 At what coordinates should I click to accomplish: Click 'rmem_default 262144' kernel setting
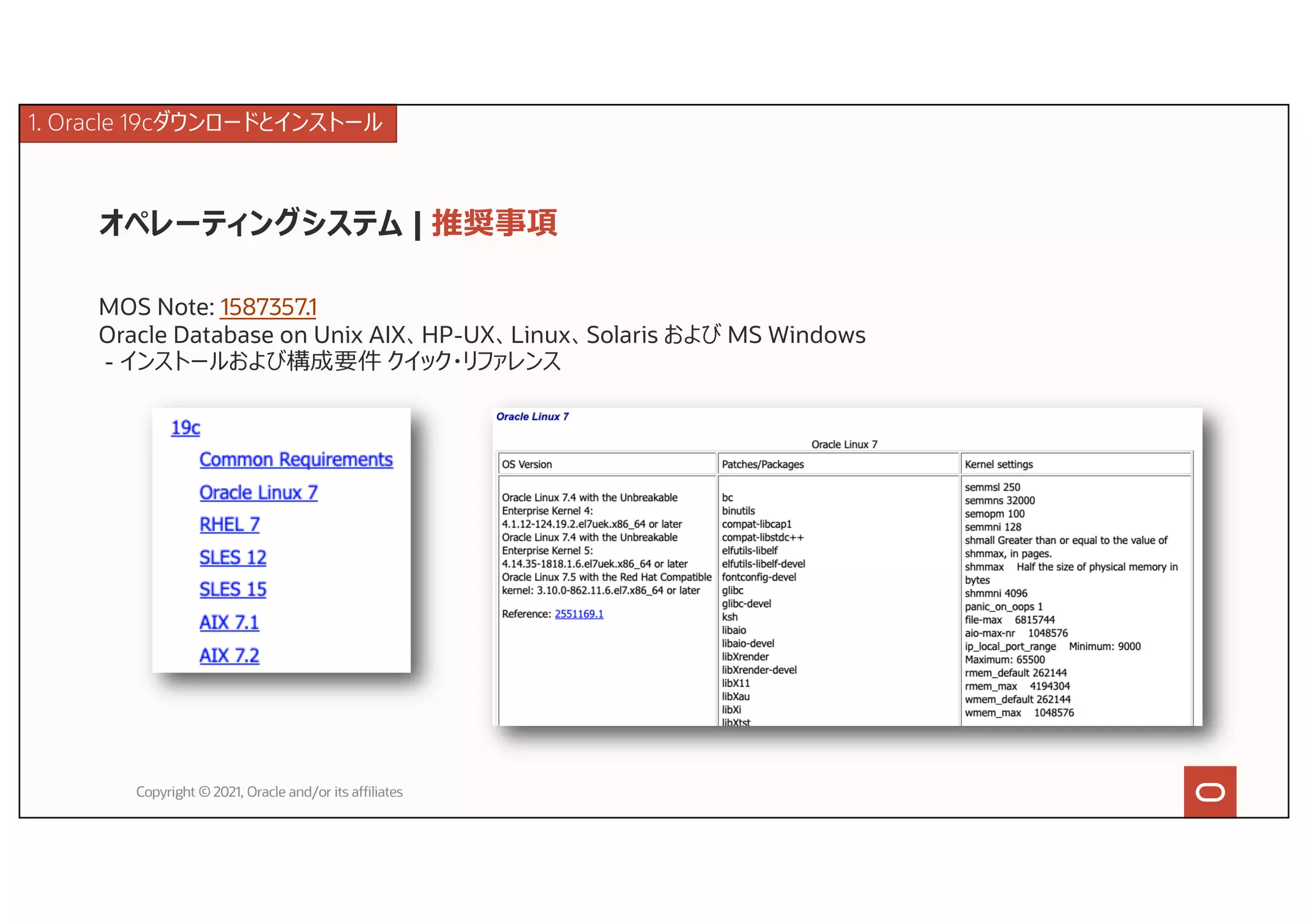click(x=1015, y=673)
